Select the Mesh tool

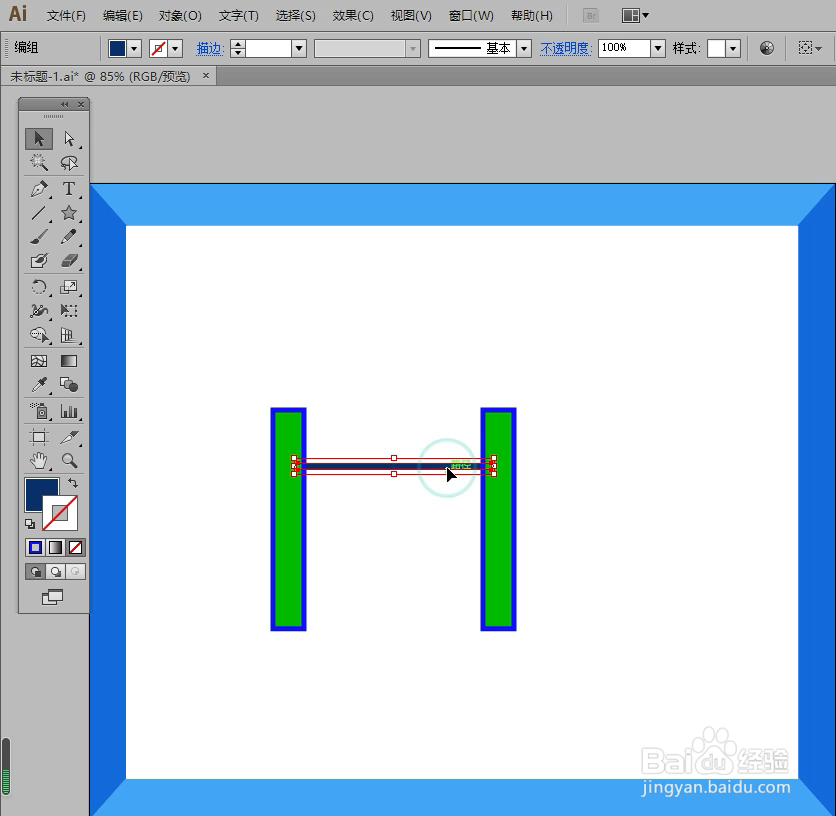39,361
